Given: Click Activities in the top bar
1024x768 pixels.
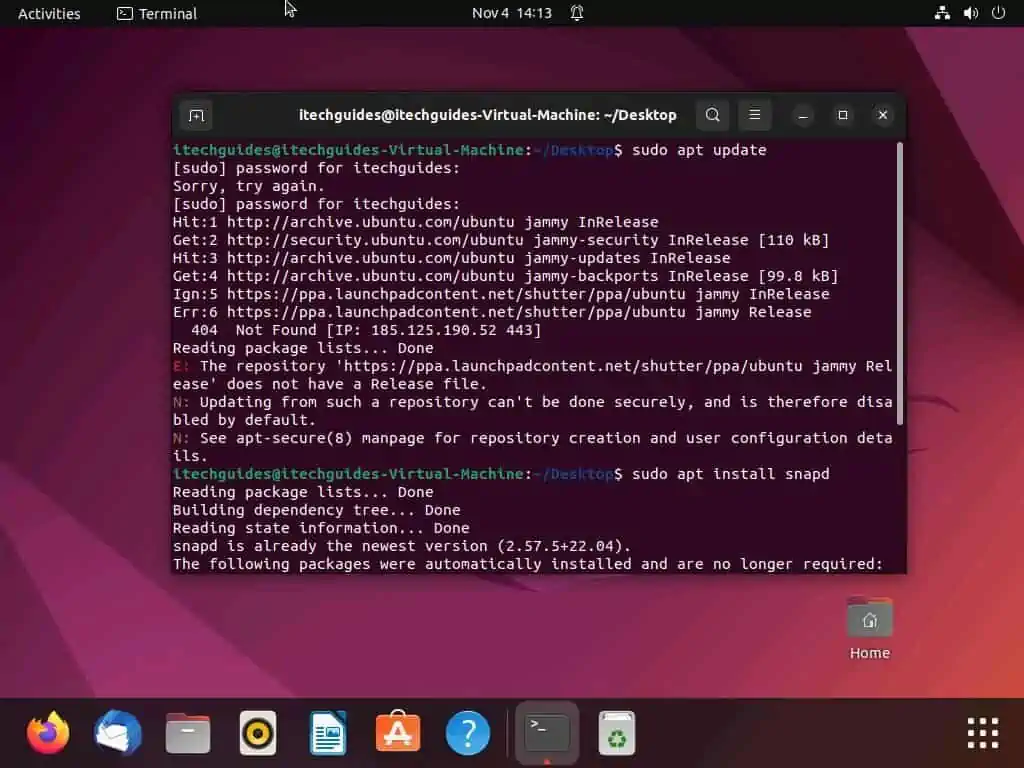Looking at the screenshot, I should click(48, 13).
